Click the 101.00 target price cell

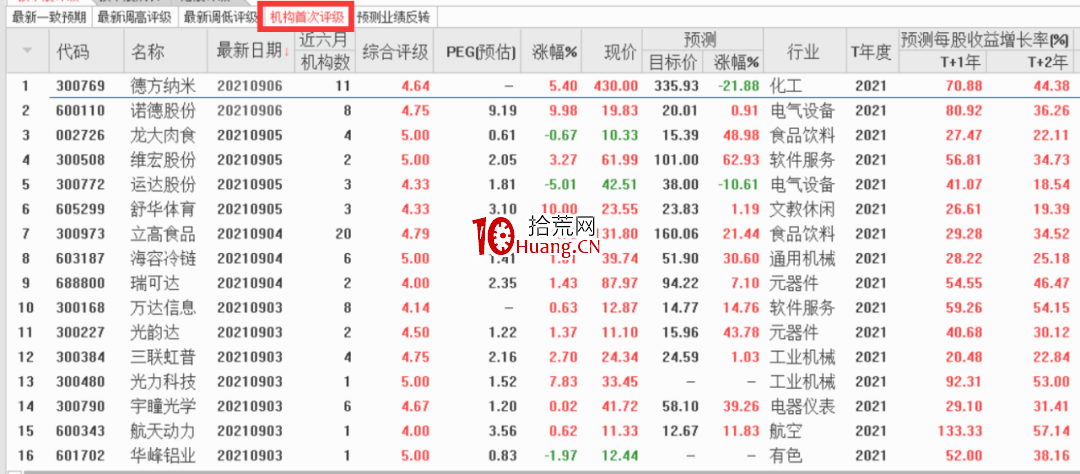(x=677, y=160)
